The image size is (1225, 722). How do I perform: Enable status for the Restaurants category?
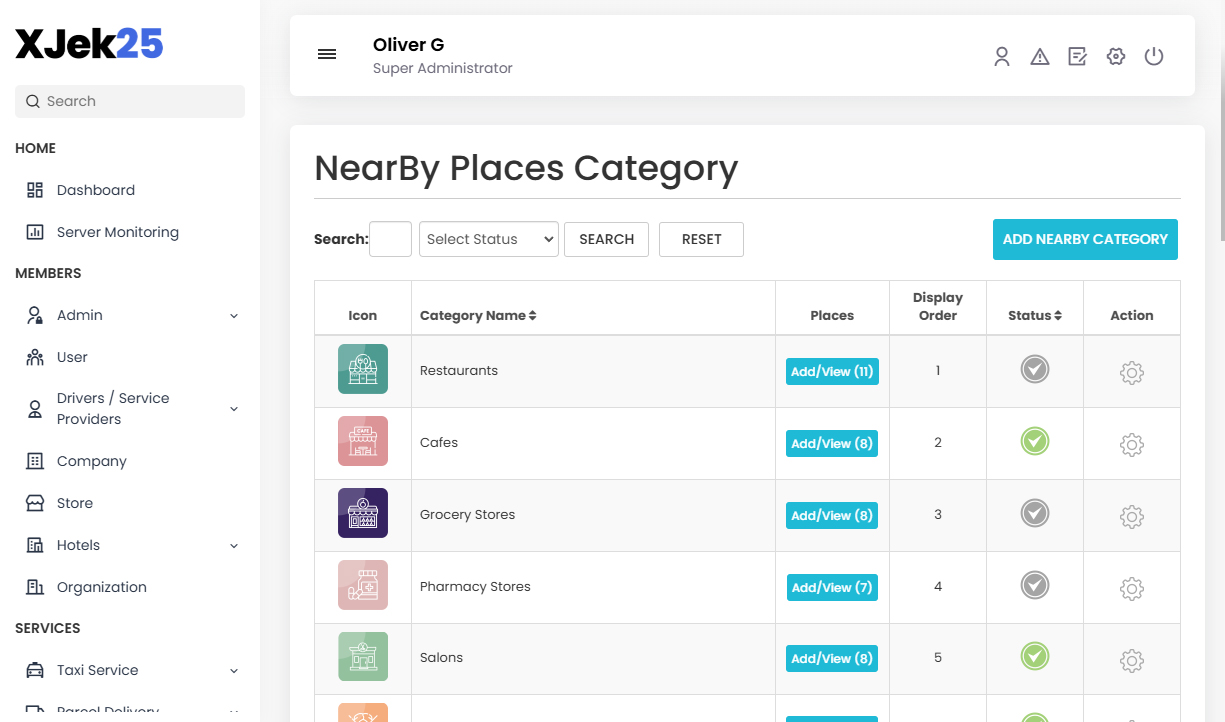point(1034,369)
